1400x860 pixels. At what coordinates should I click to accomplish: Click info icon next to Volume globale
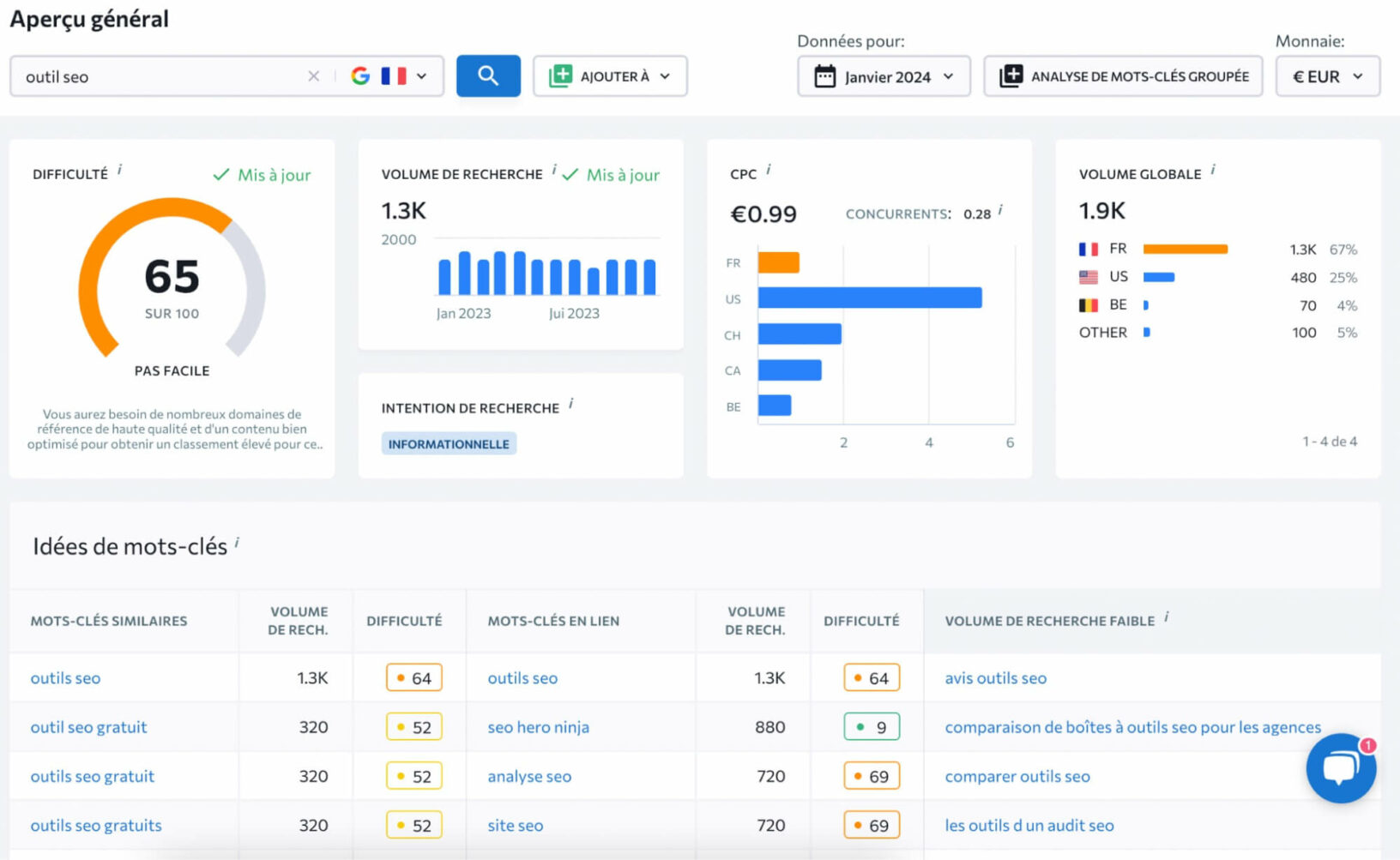coord(1213,170)
